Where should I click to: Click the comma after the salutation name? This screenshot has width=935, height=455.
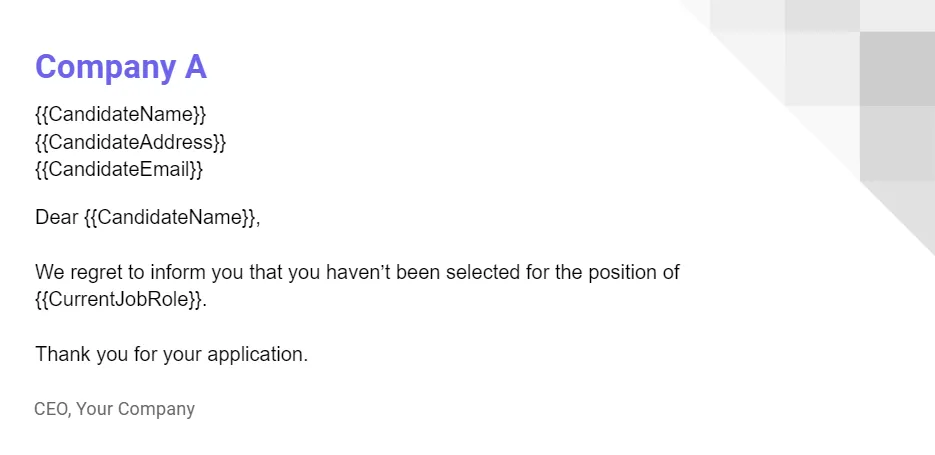258,219
